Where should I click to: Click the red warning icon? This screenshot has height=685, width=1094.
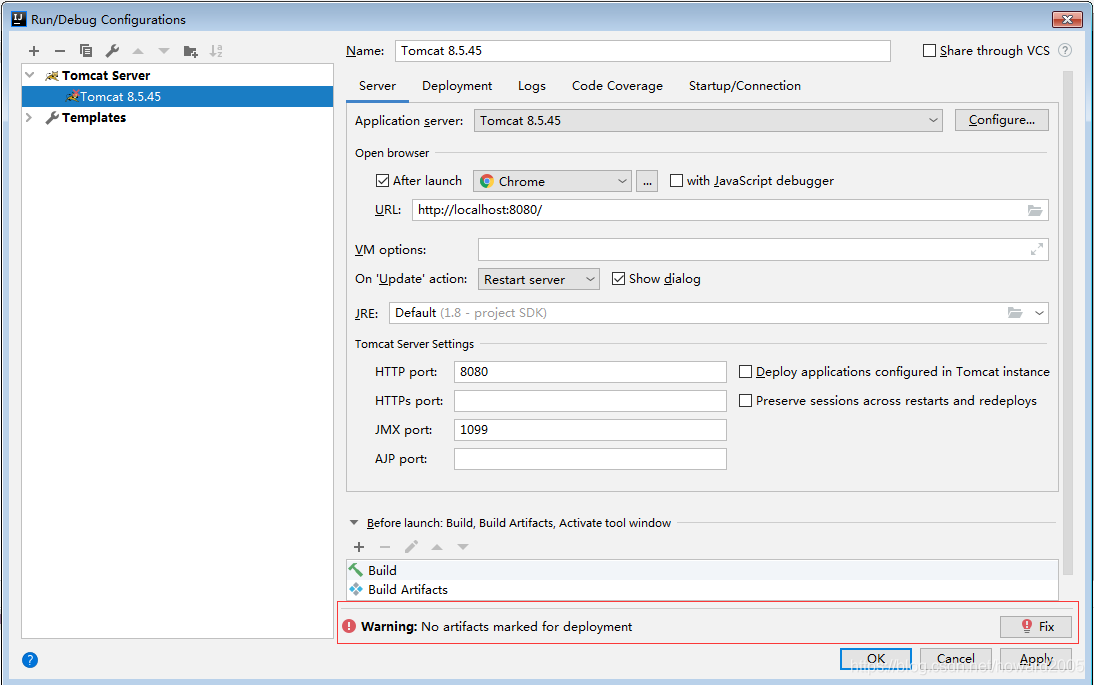click(349, 626)
